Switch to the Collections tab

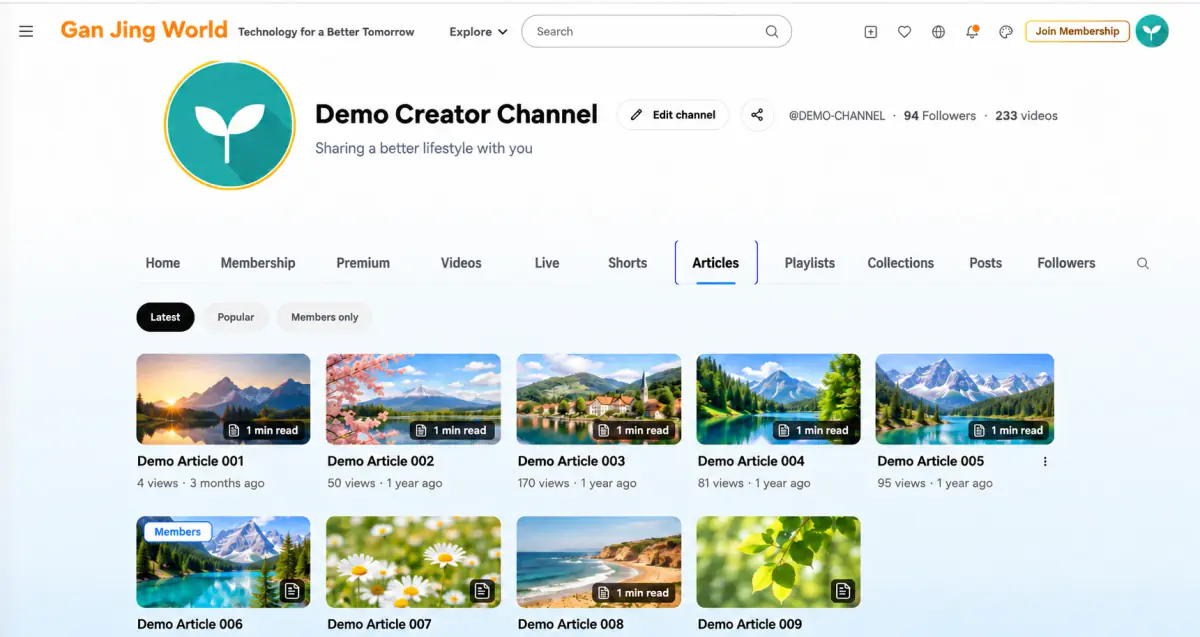[901, 263]
